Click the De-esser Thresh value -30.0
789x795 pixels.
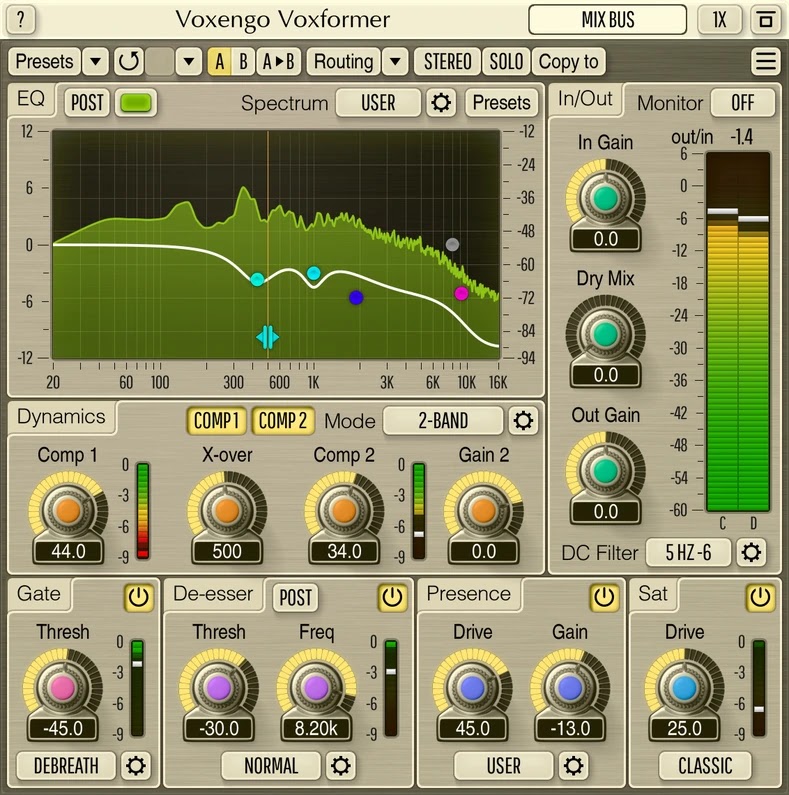(x=219, y=729)
